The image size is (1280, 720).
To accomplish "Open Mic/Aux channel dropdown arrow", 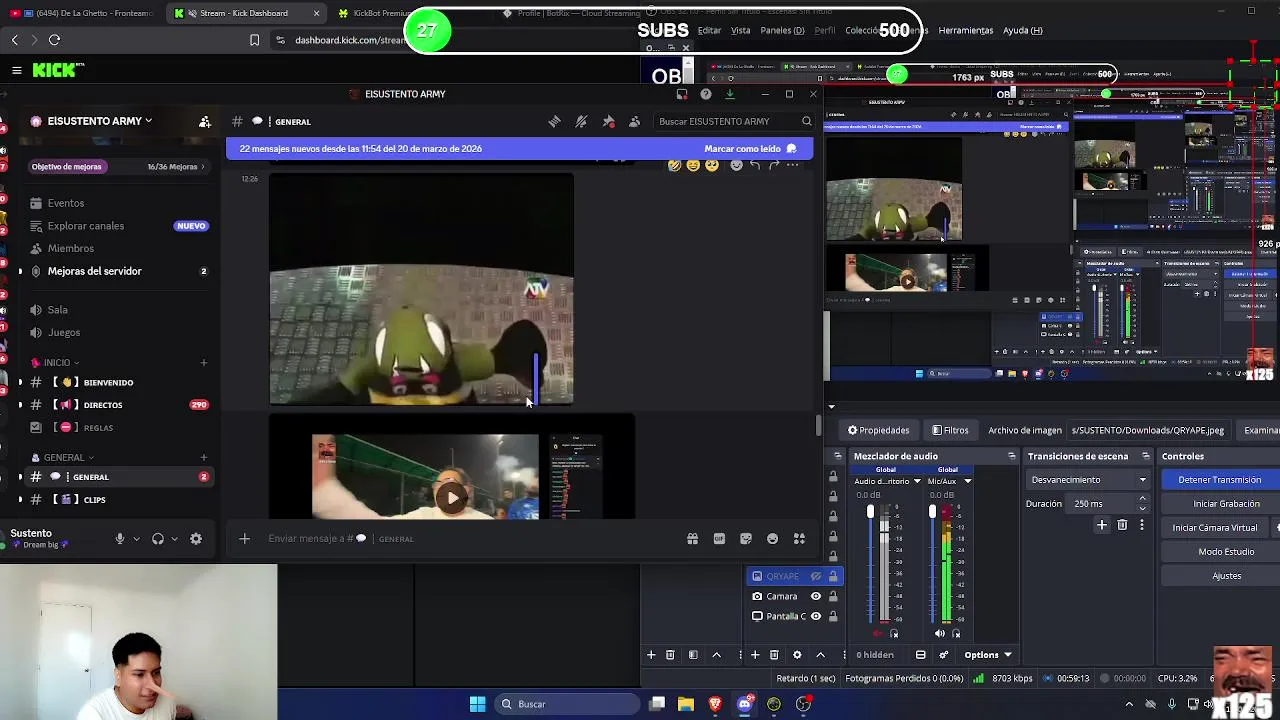I will tap(967, 481).
